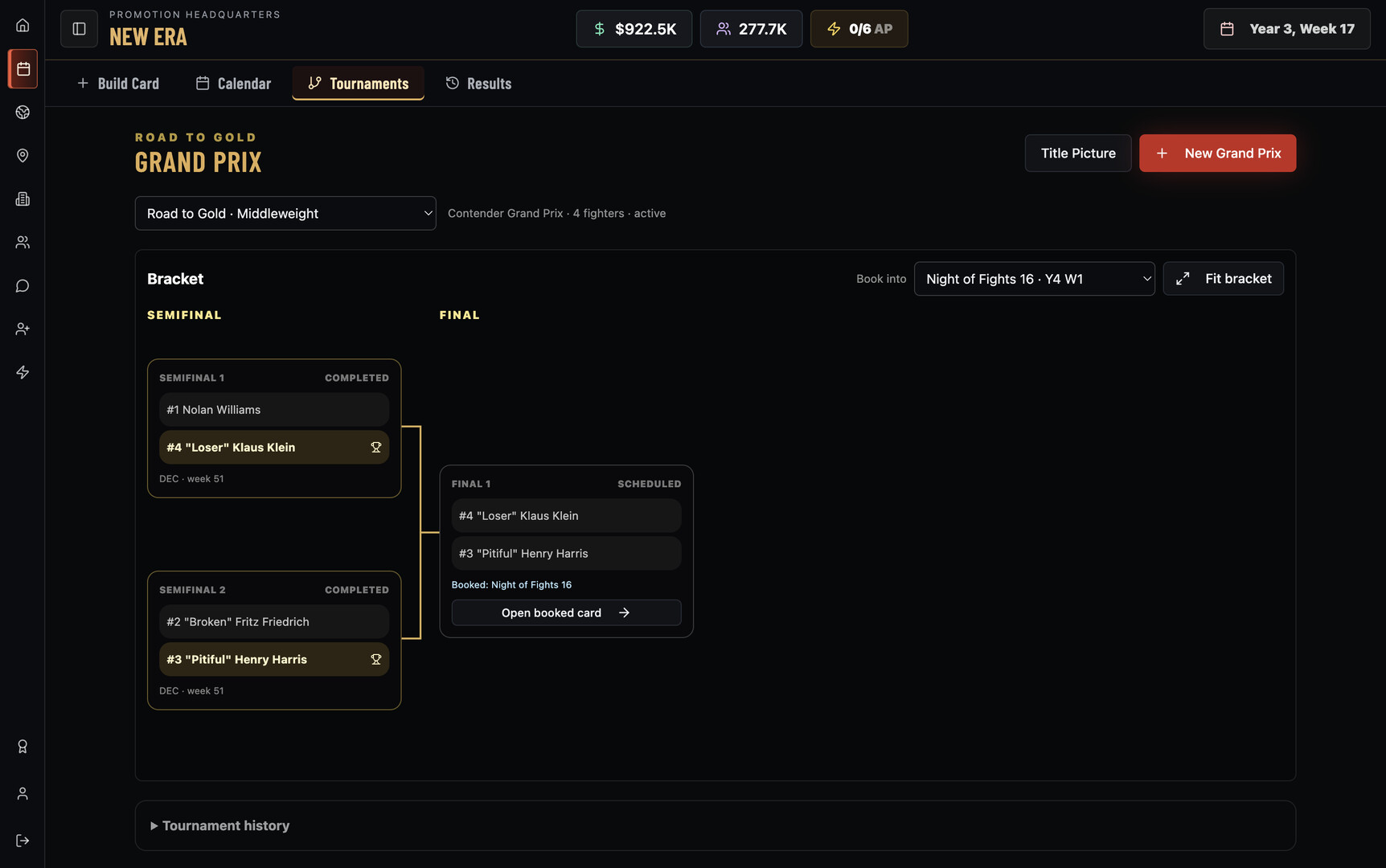Screen dimensions: 1386x868
Task: Click the Title Picture button
Action: click(x=1078, y=154)
